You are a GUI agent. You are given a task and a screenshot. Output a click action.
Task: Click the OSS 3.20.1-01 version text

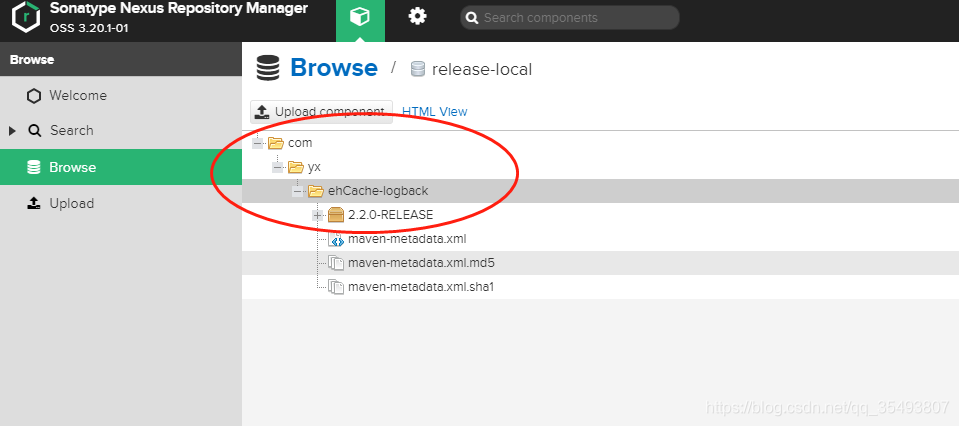point(89,28)
